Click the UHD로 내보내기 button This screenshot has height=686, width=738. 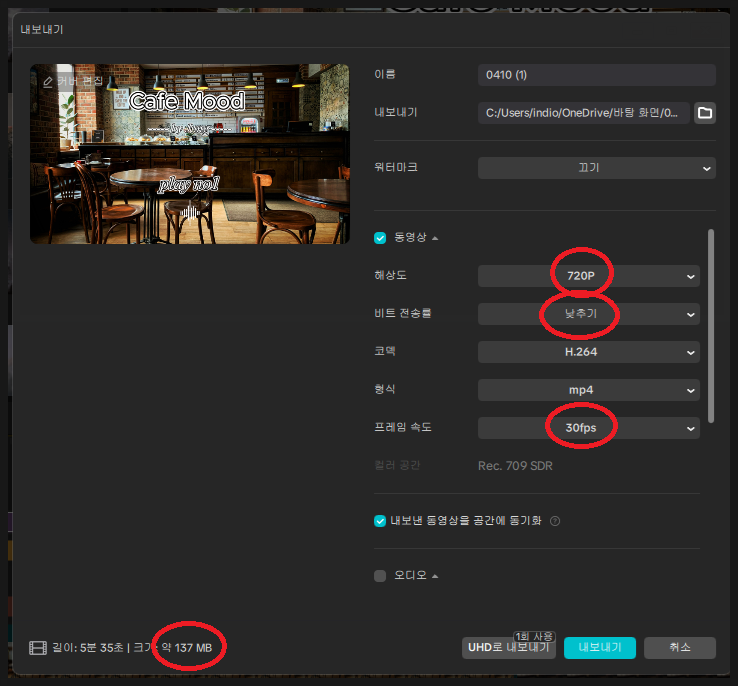508,648
